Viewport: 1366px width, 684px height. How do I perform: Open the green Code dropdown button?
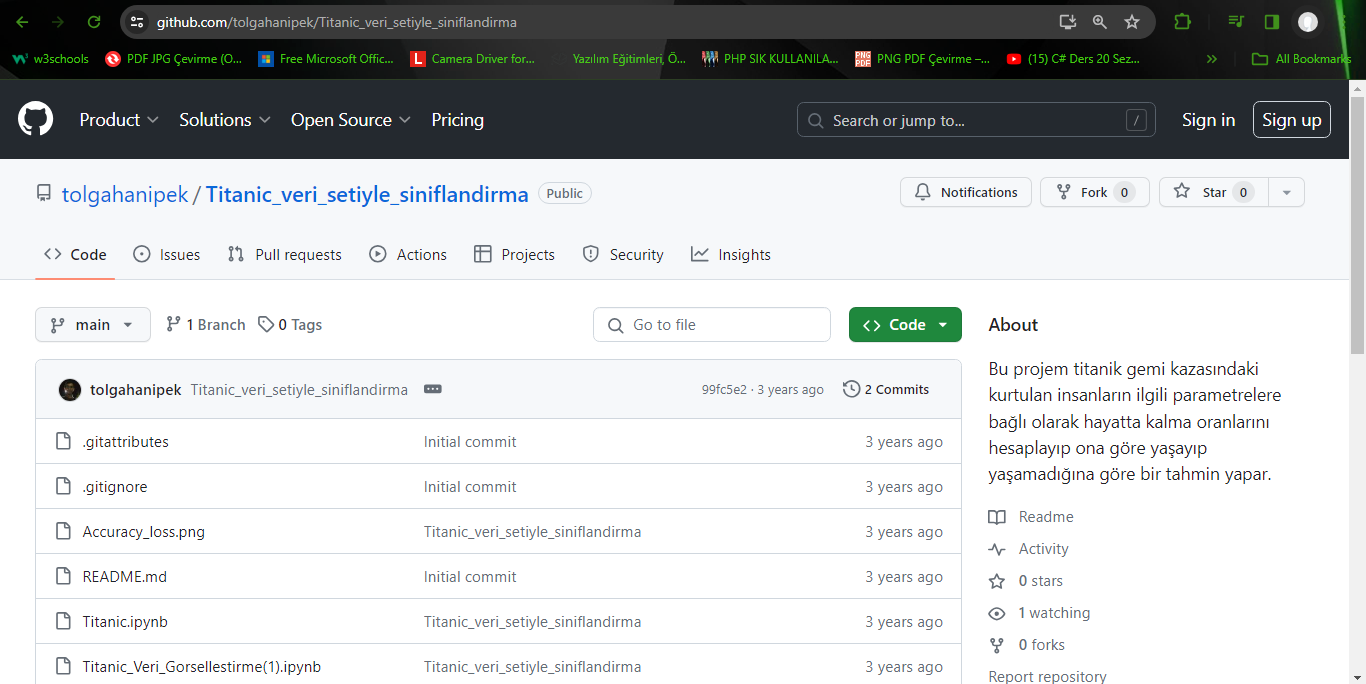904,325
